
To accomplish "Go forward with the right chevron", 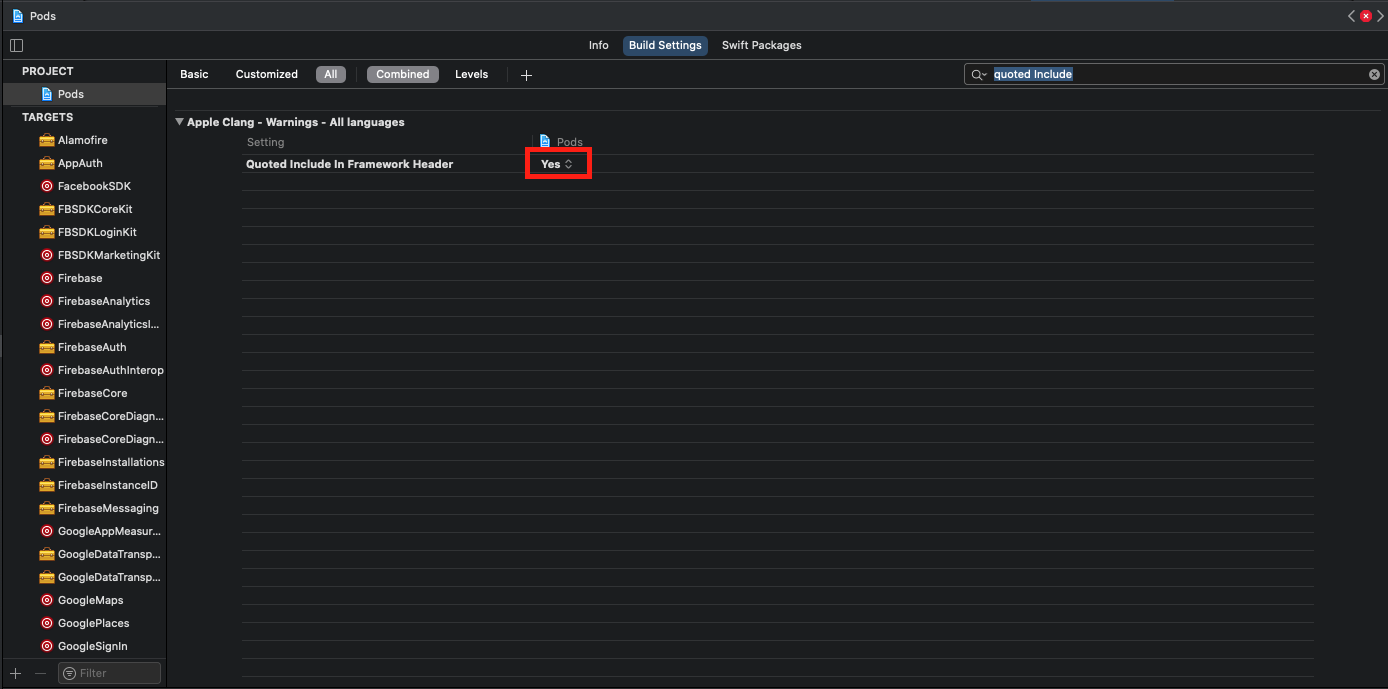I will click(1380, 16).
